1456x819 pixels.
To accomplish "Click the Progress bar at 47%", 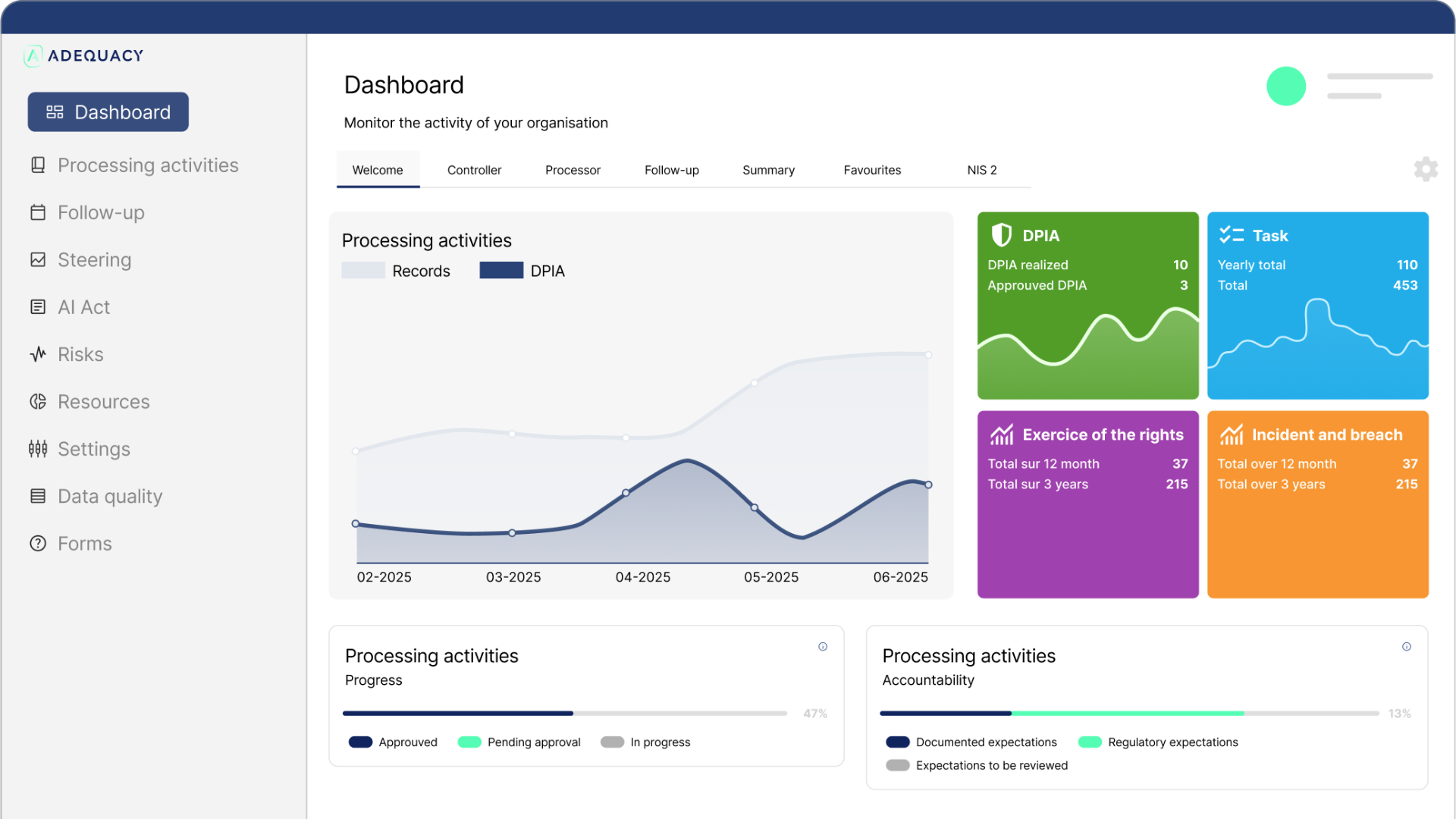I will tap(564, 714).
